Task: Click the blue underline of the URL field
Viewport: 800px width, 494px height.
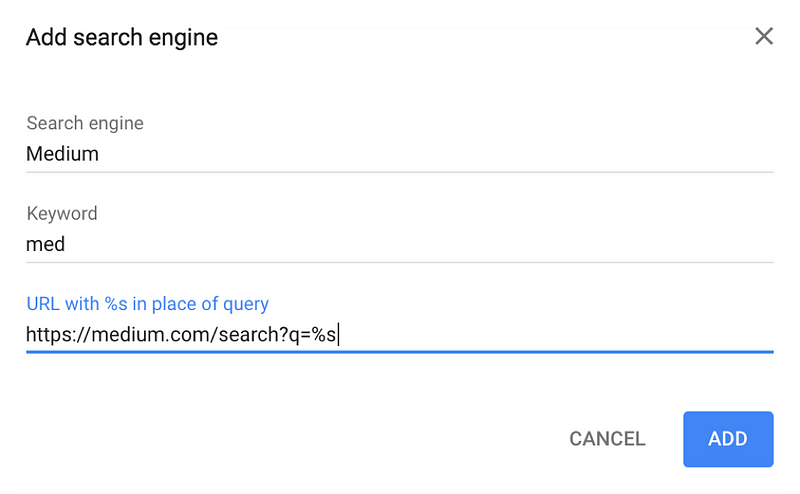Action: pyautogui.click(x=399, y=352)
